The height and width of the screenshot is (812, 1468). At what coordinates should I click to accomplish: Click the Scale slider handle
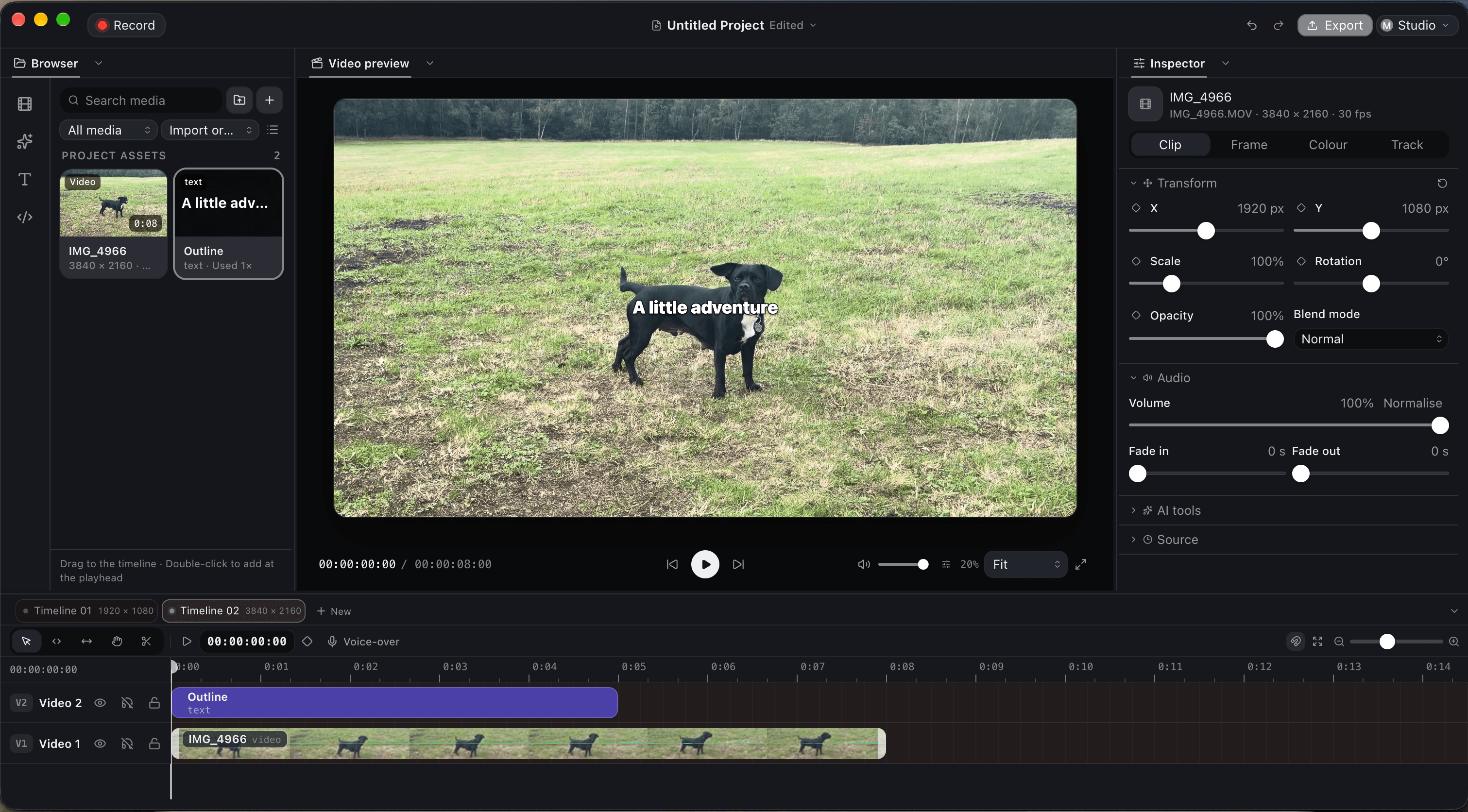tap(1171, 284)
